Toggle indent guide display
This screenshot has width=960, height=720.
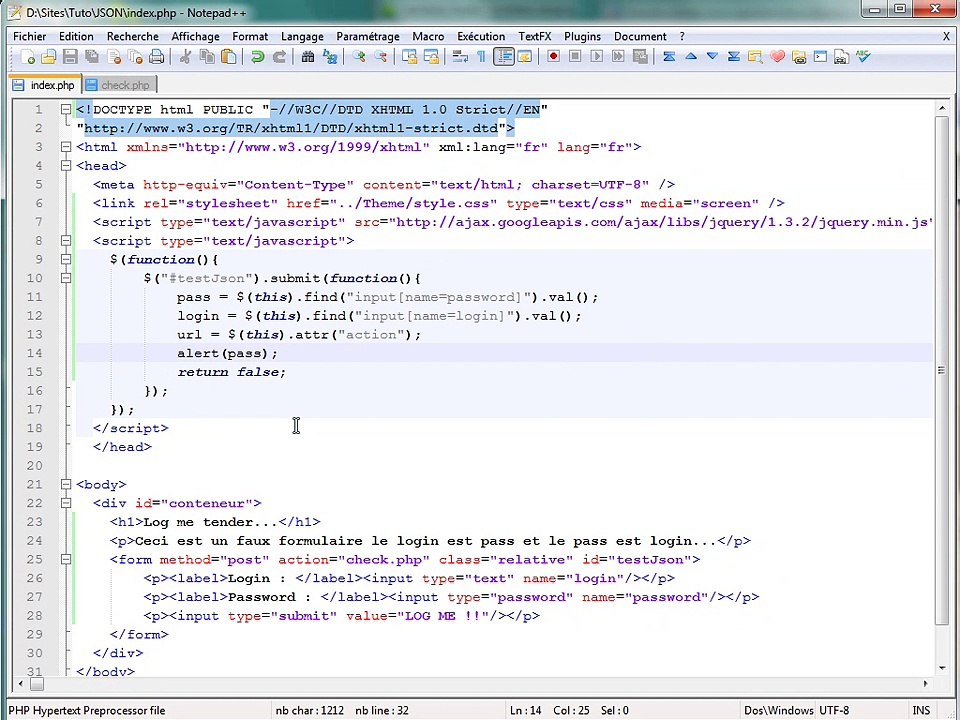point(503,57)
